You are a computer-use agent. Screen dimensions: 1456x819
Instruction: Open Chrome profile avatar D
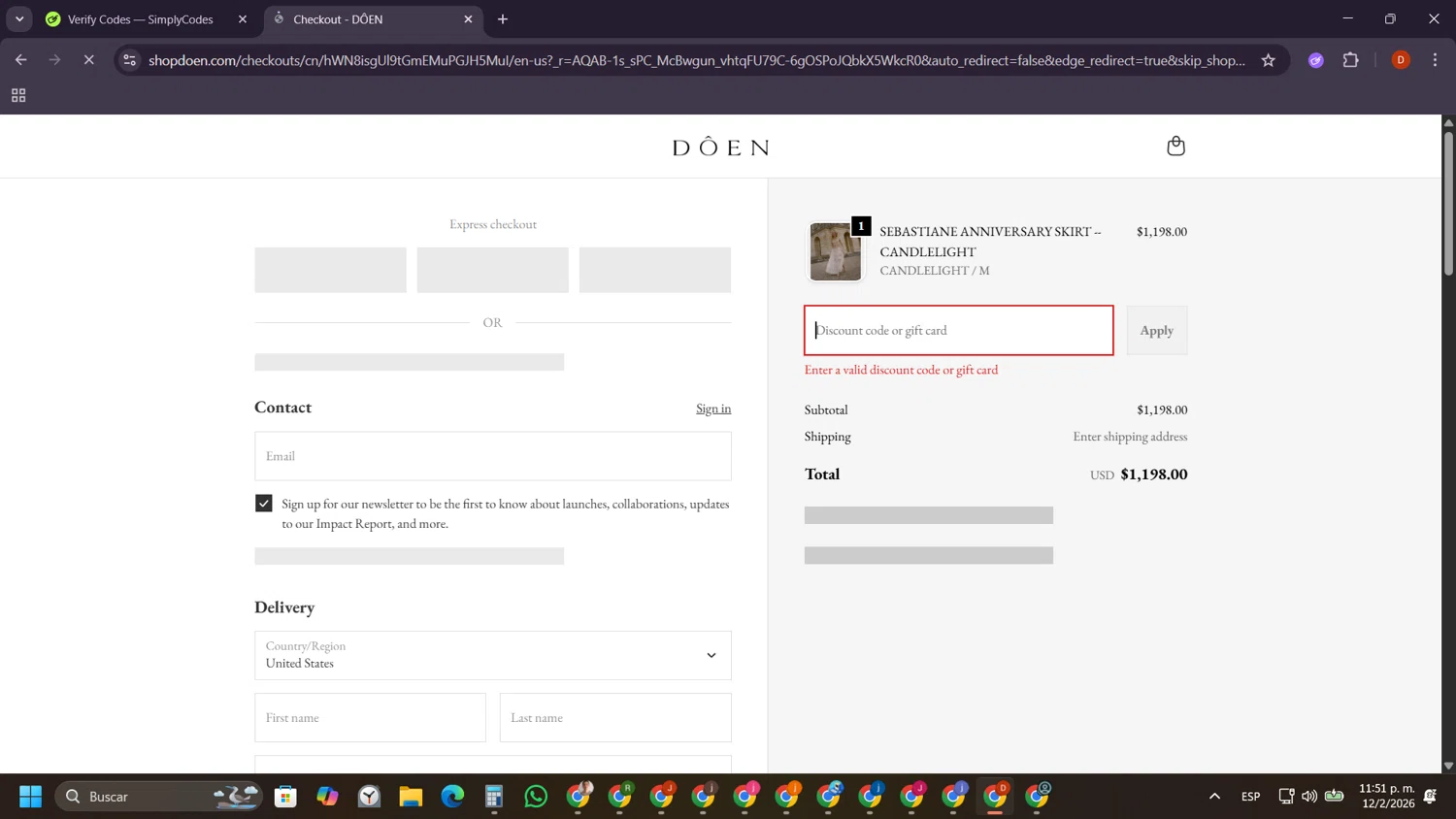(x=1401, y=60)
